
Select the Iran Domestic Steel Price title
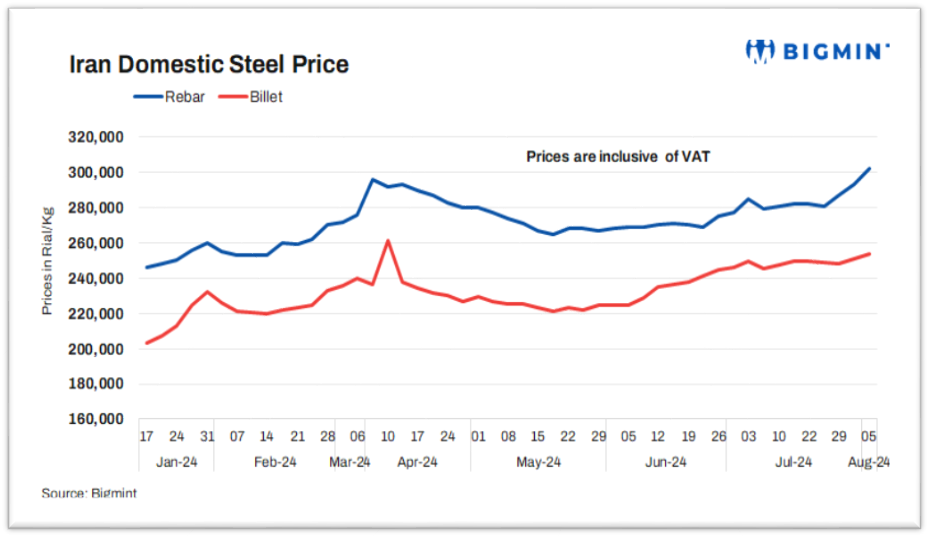click(x=208, y=65)
